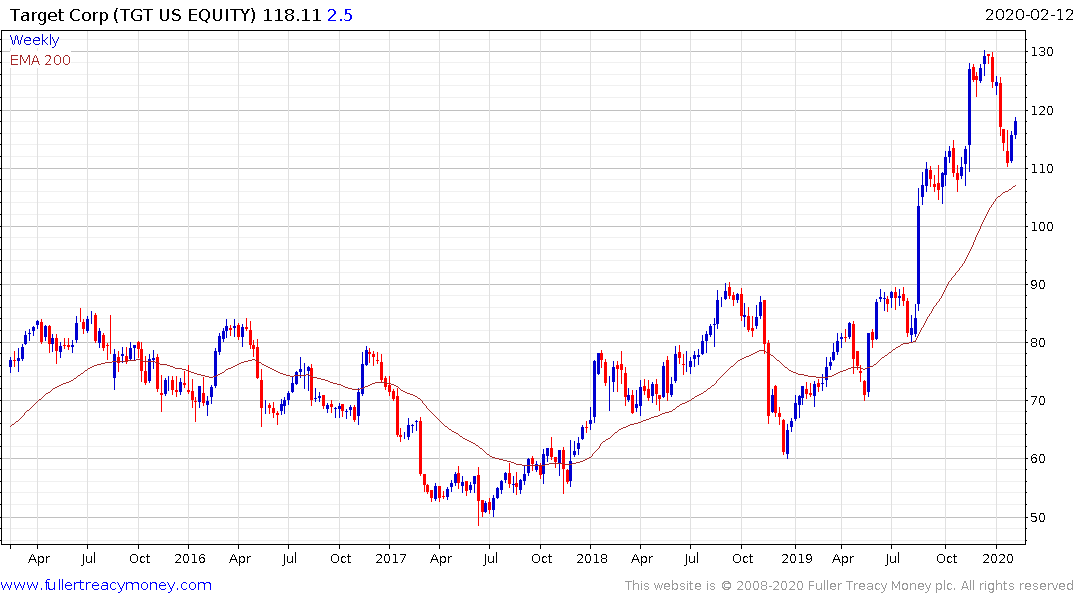This screenshot has height=600, width=1075.
Task: Click the 70 price axis label
Action: (x=1038, y=401)
